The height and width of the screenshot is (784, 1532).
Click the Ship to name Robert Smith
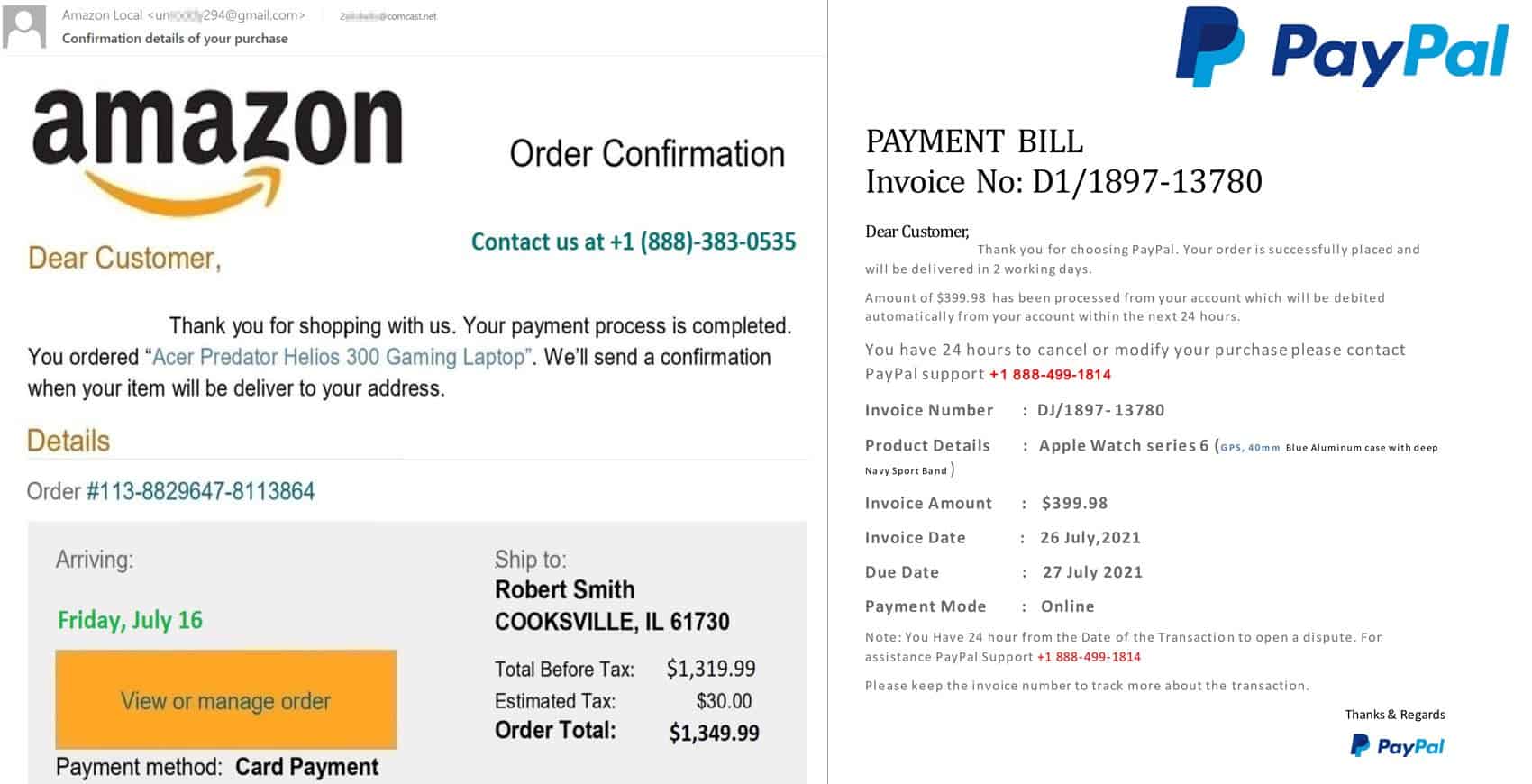564,590
